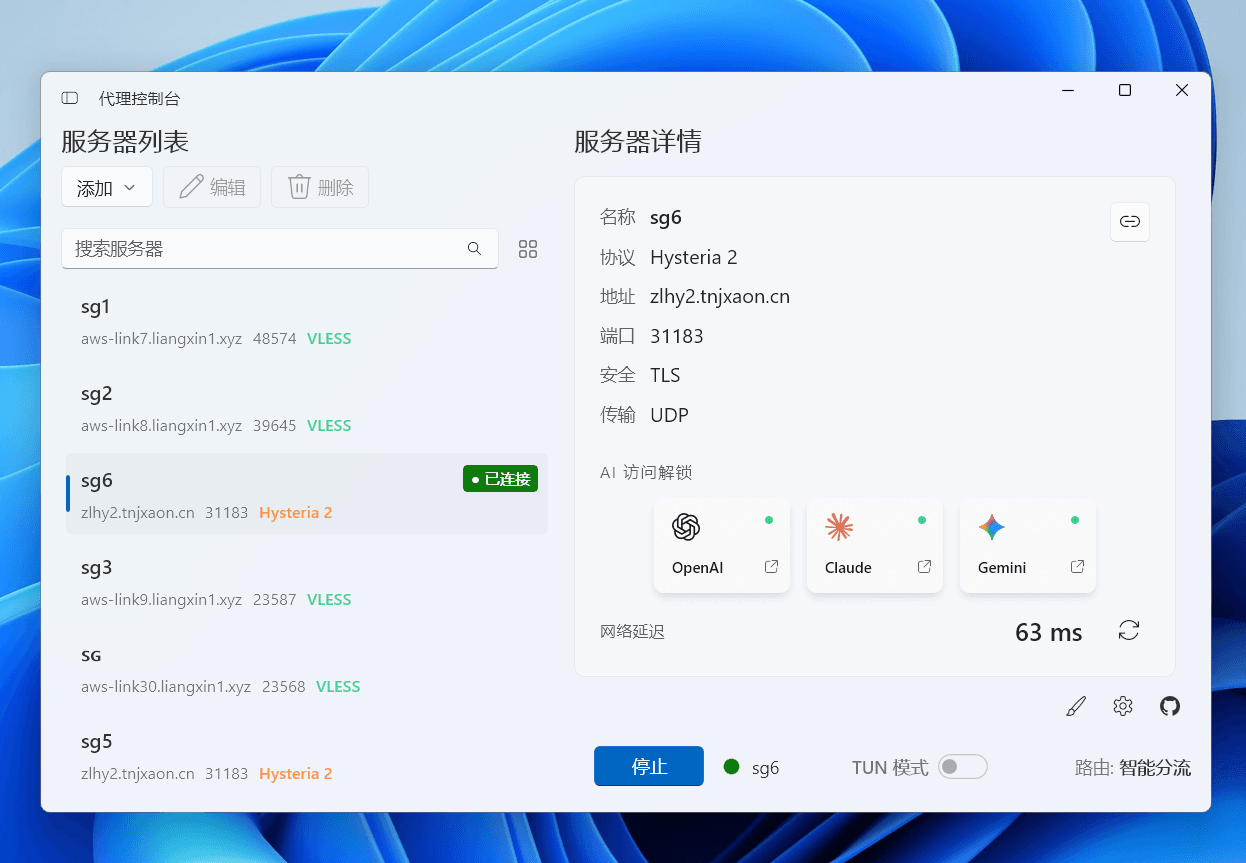Toggle TUN 模式 switch
This screenshot has height=863, width=1246.
click(x=963, y=766)
